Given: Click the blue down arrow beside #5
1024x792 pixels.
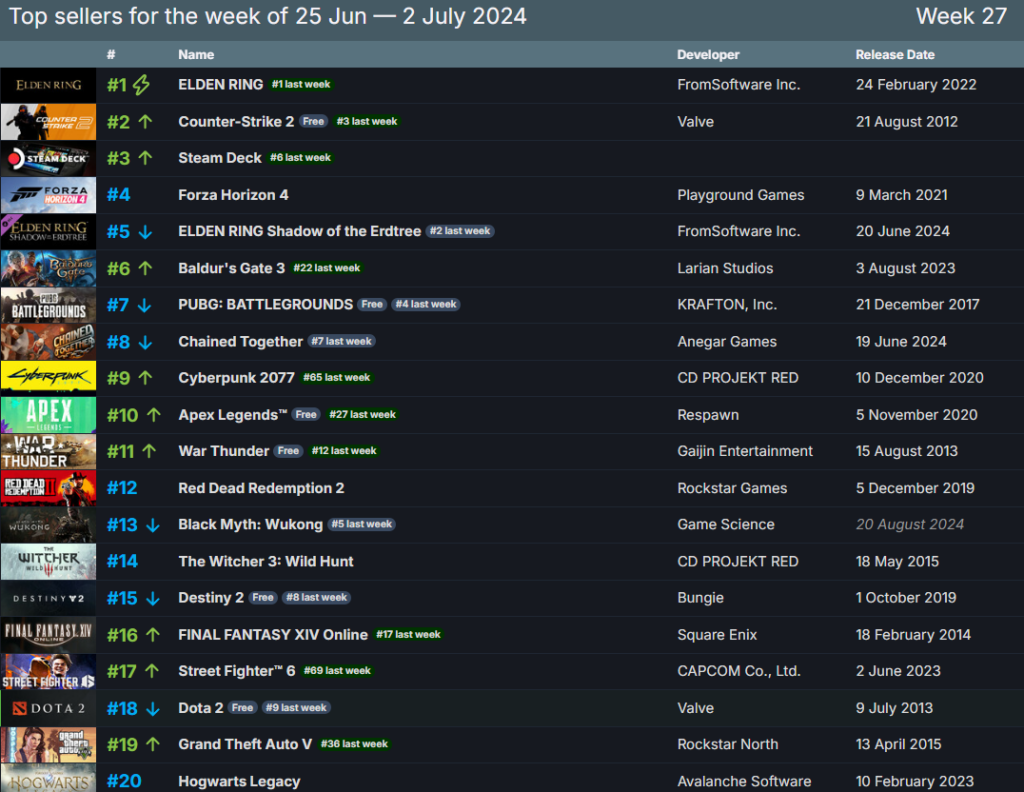Looking at the screenshot, I should (x=145, y=232).
